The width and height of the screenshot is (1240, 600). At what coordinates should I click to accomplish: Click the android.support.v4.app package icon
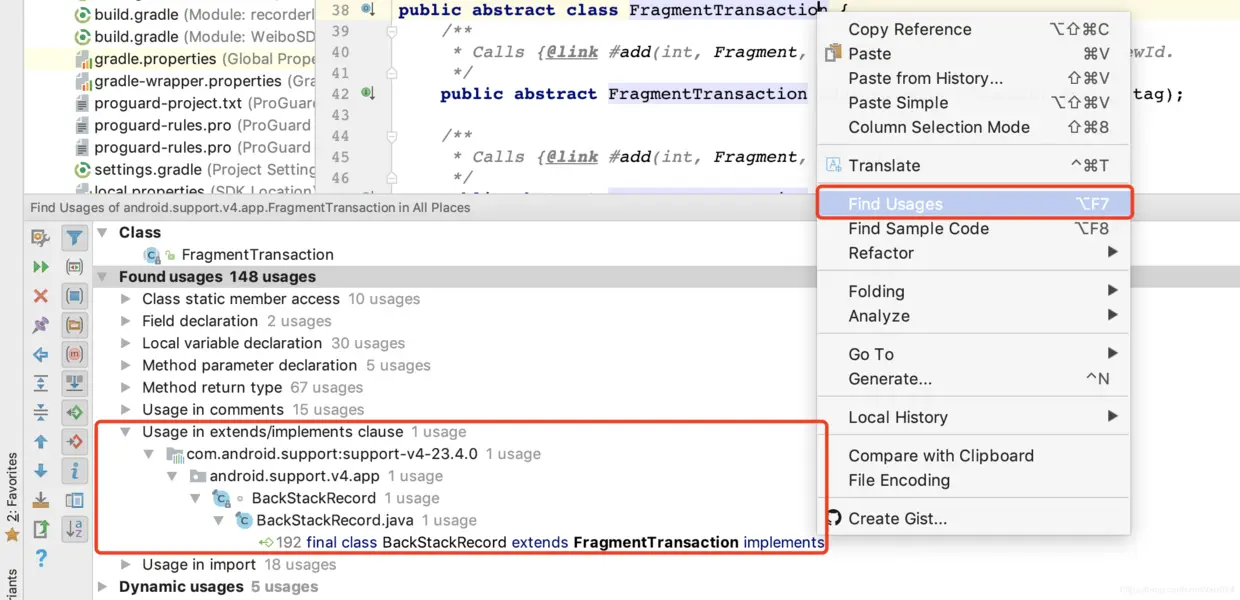pyautogui.click(x=198, y=476)
